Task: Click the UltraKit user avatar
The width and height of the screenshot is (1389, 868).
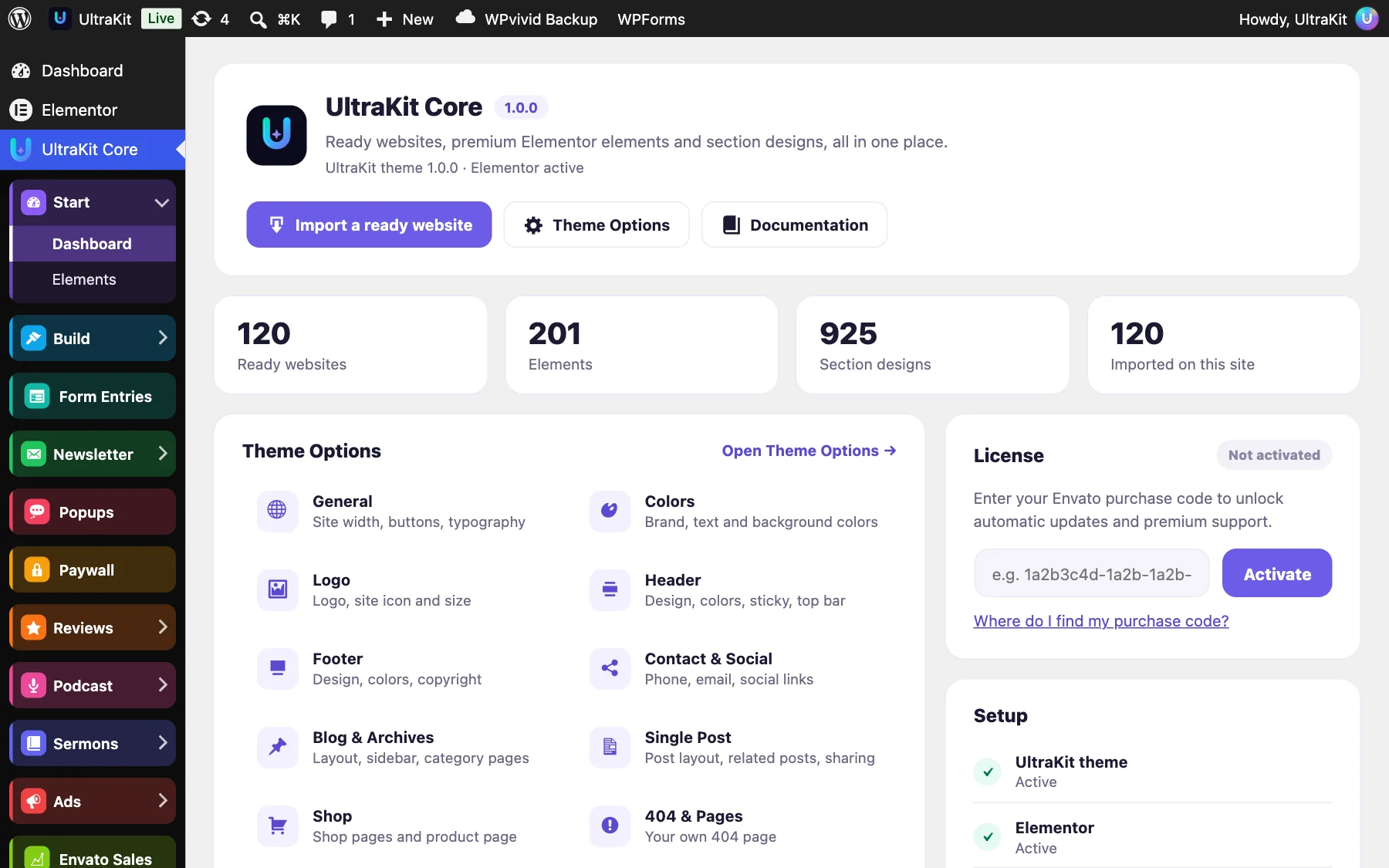Action: pos(1367,19)
